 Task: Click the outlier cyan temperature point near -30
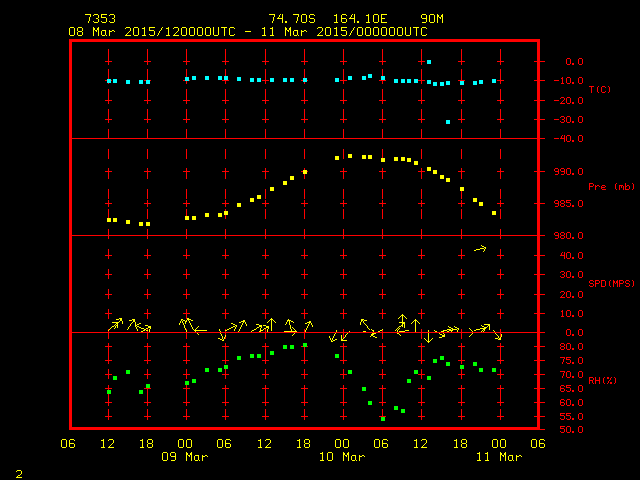click(x=448, y=122)
